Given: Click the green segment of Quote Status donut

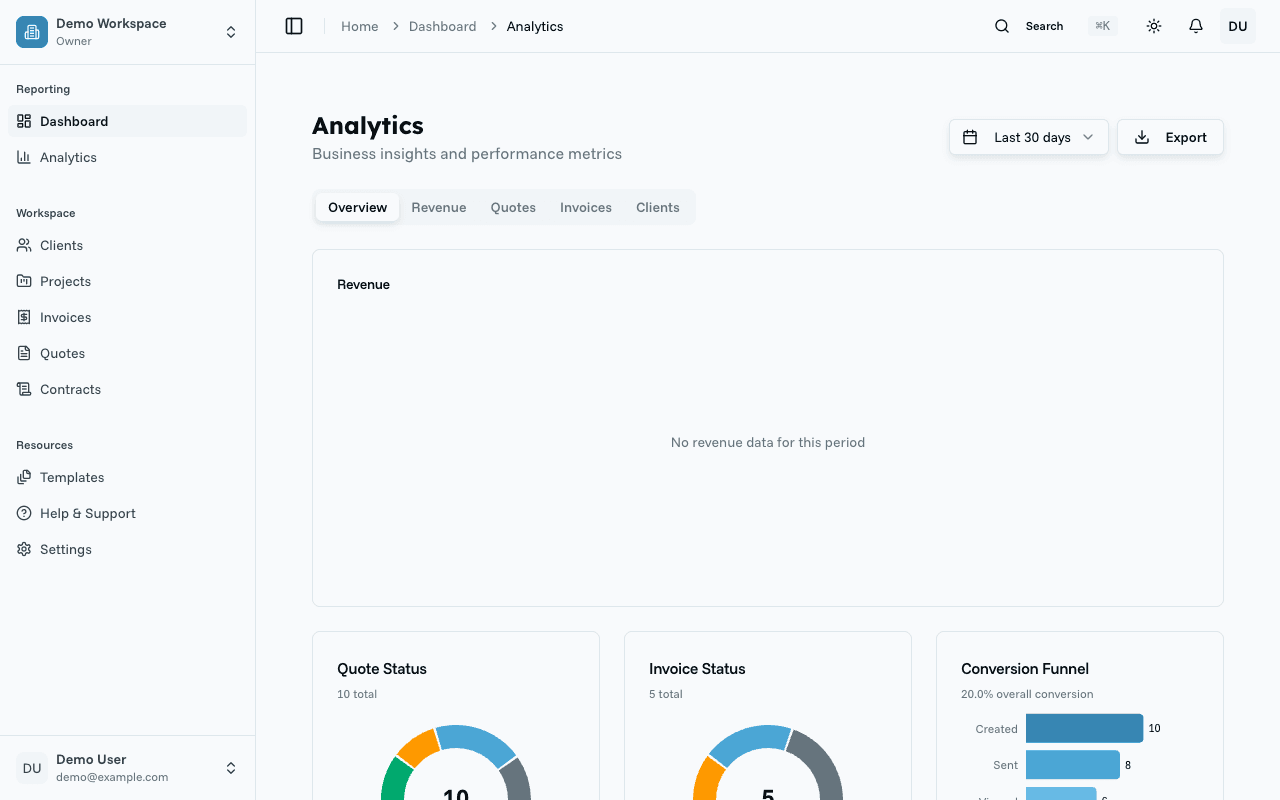Looking at the screenshot, I should point(396,780).
